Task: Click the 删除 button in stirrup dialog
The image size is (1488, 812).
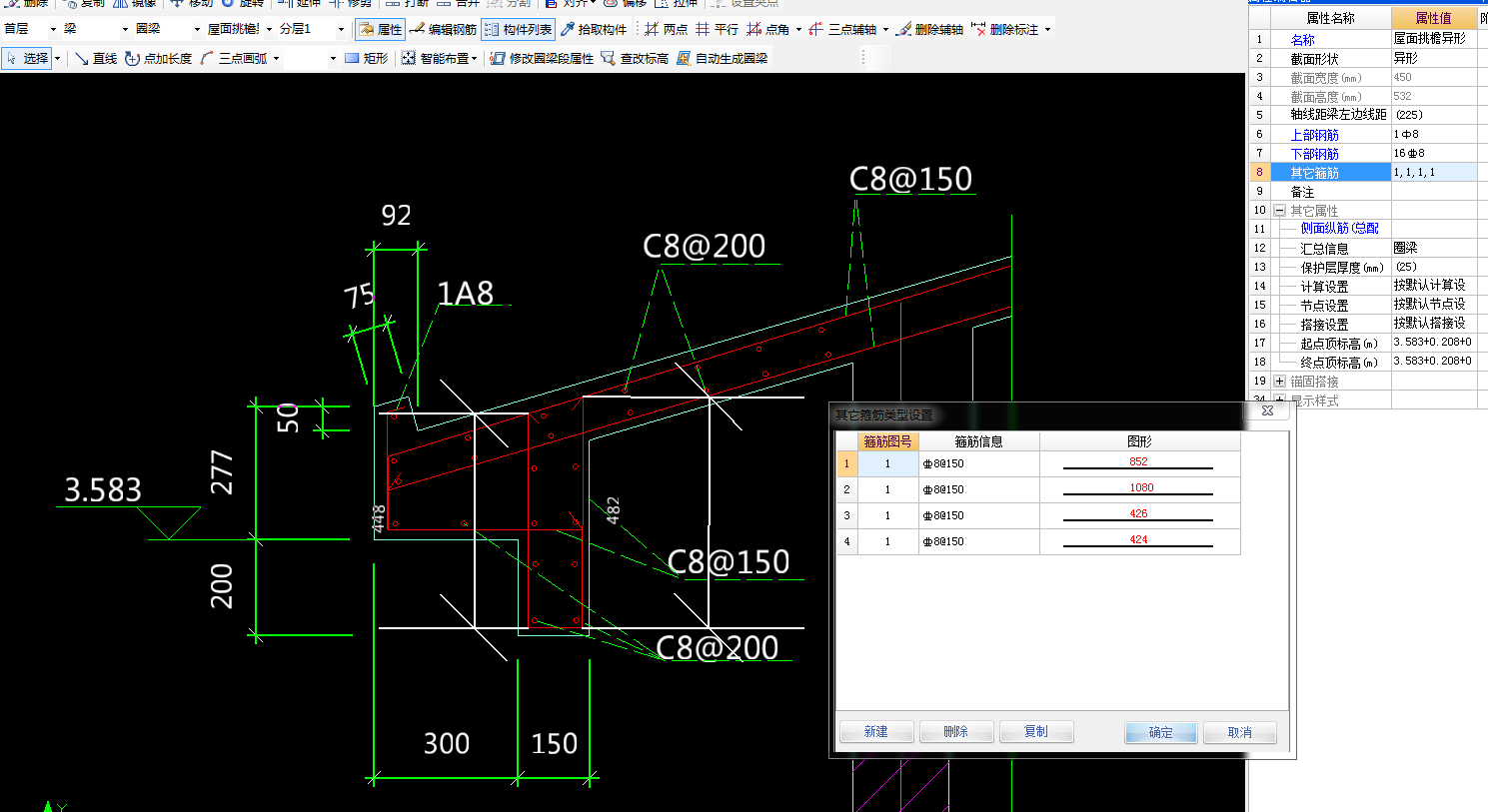Action: (x=956, y=732)
